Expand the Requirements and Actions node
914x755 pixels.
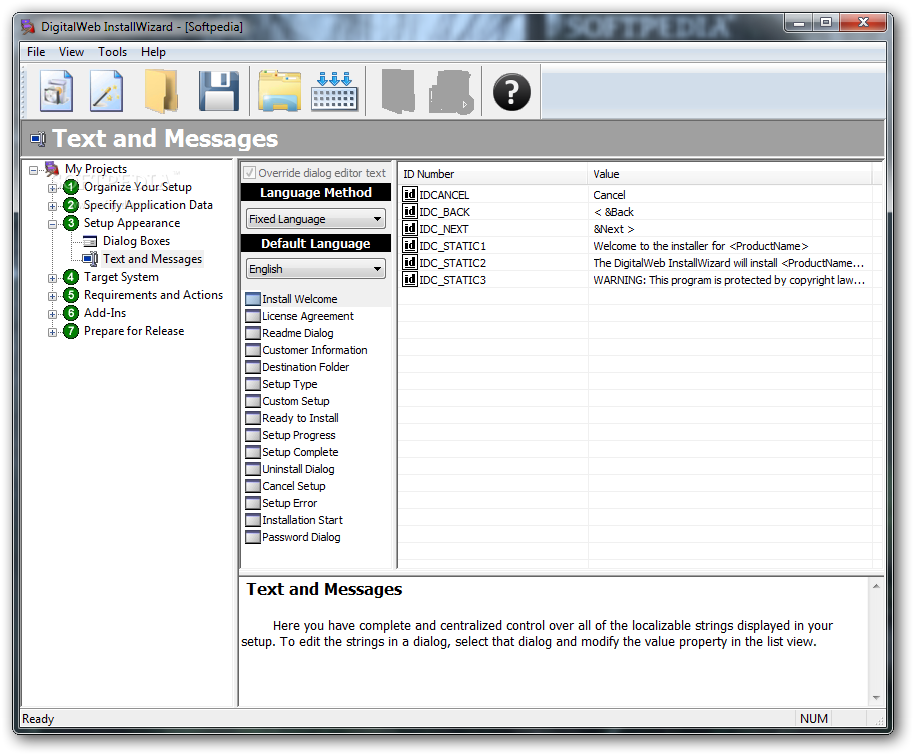[x=52, y=296]
